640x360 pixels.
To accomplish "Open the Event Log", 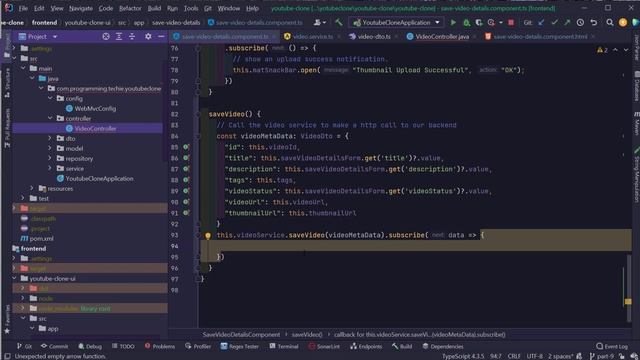I will click(x=612, y=347).
